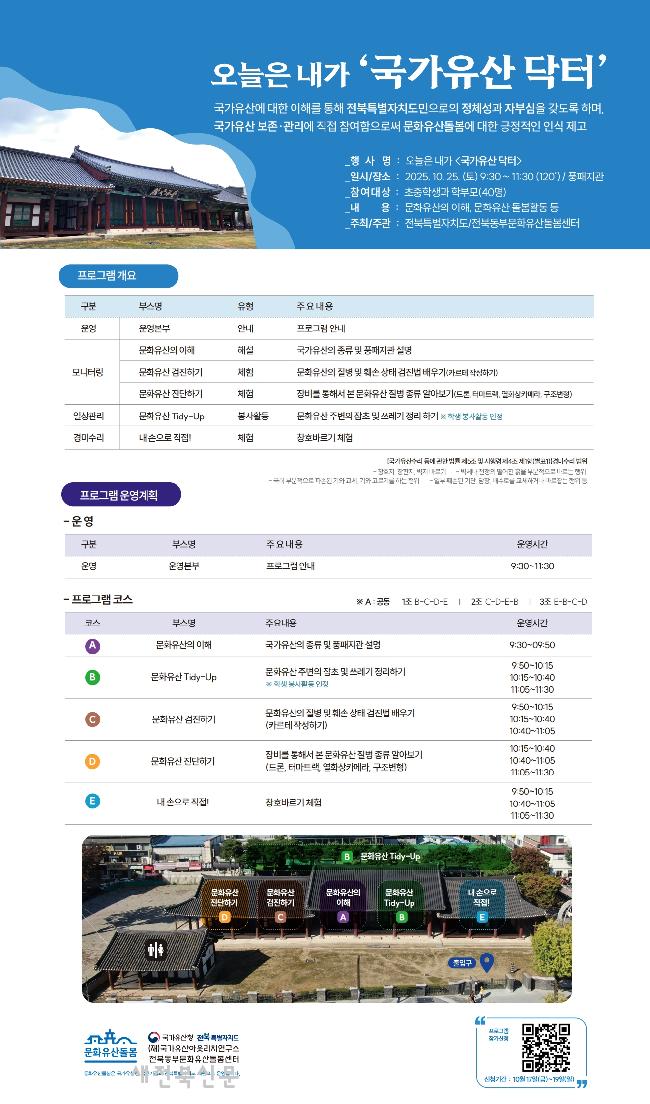Open the QR code for program registration
650x1104 pixels.
546,1046
